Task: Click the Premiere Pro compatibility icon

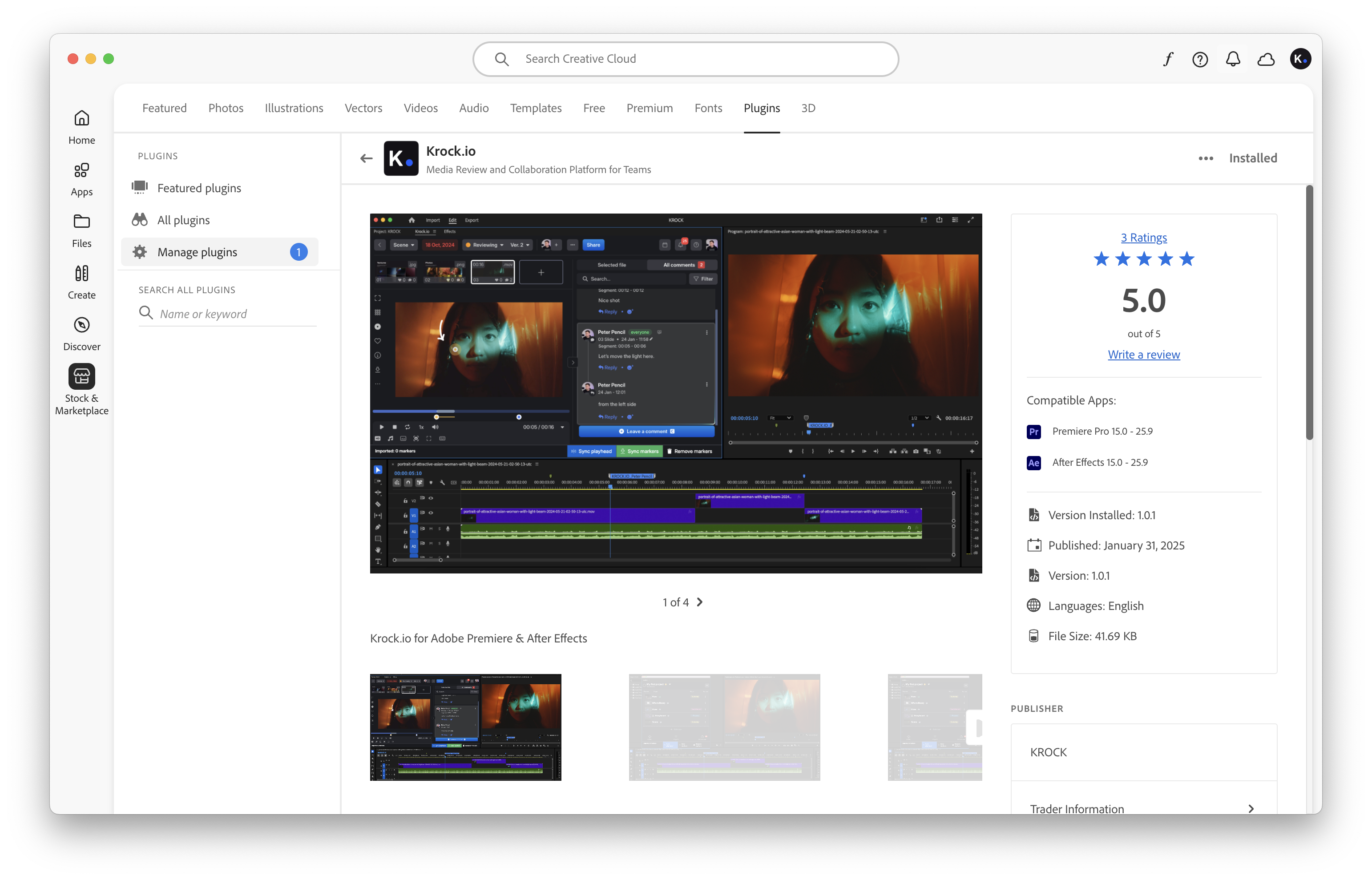Action: tap(1033, 432)
